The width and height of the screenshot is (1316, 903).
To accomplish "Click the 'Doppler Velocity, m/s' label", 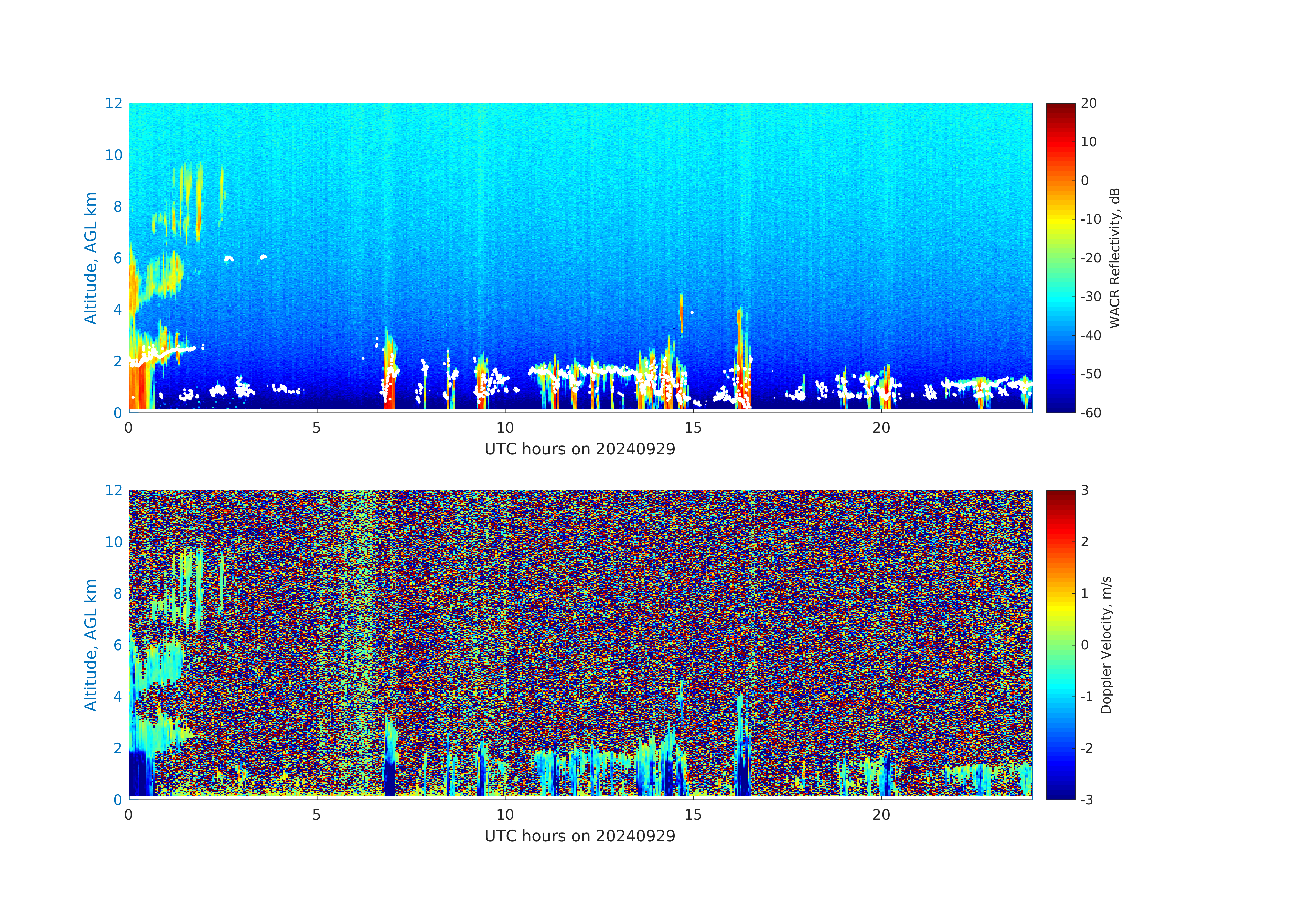I will [x=1106, y=644].
